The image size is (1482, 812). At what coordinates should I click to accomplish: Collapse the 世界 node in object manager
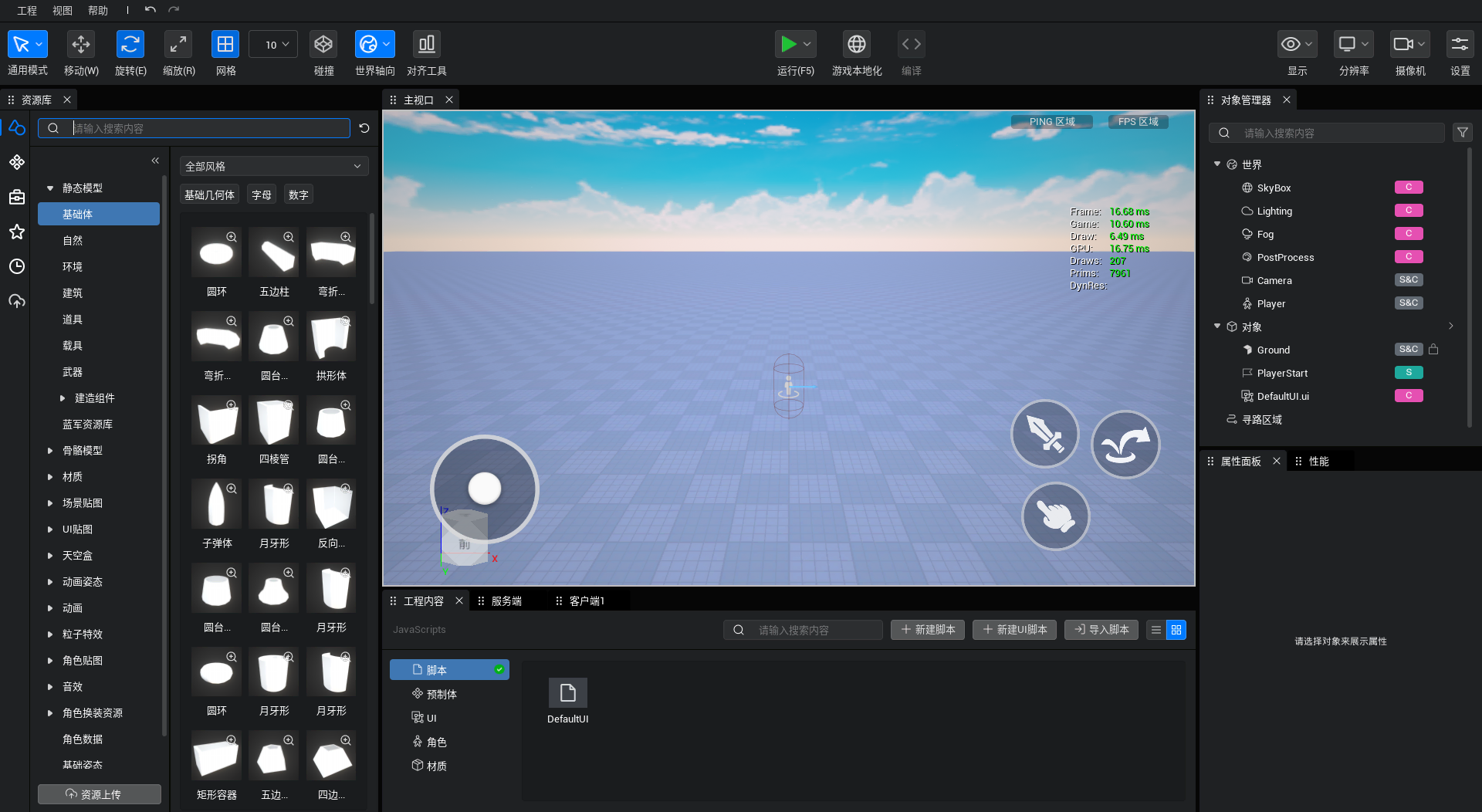pyautogui.click(x=1217, y=164)
